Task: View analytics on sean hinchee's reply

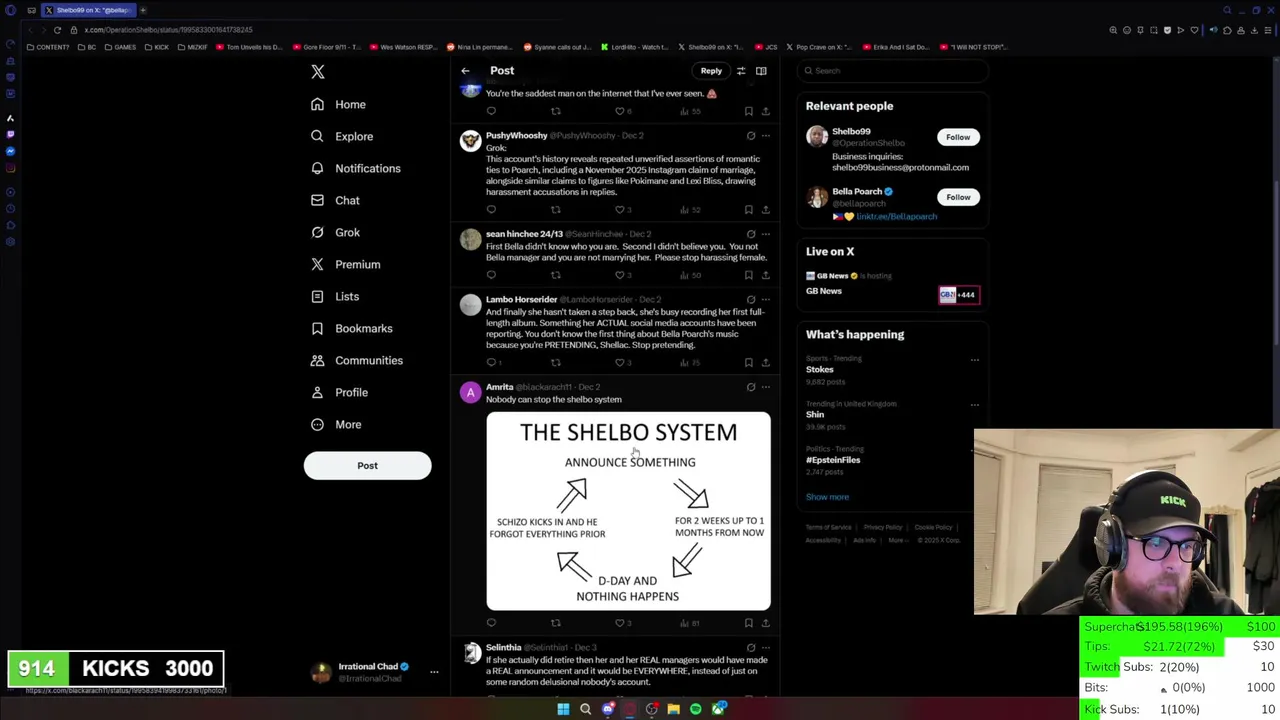Action: (x=690, y=275)
